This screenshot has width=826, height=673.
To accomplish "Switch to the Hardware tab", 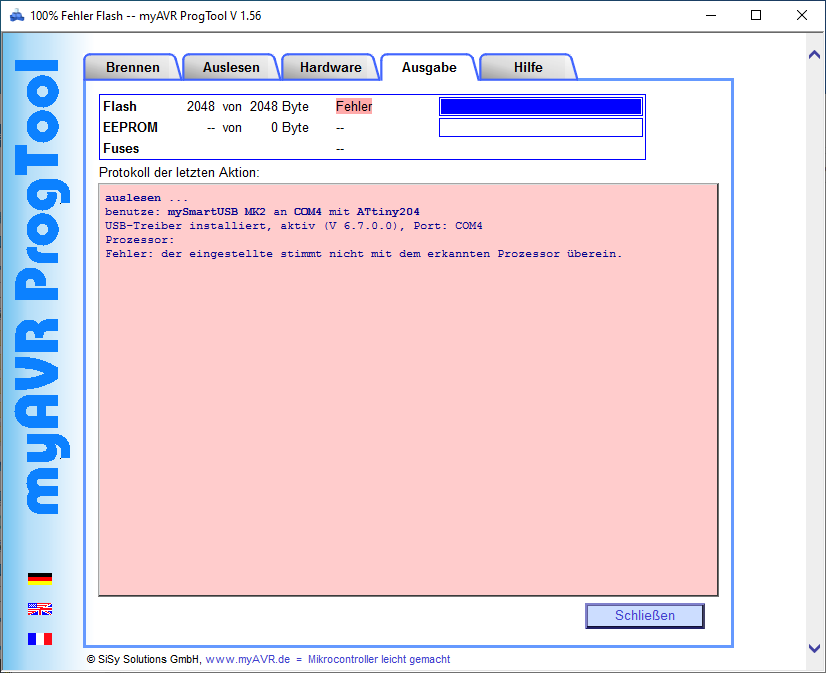I will point(330,67).
